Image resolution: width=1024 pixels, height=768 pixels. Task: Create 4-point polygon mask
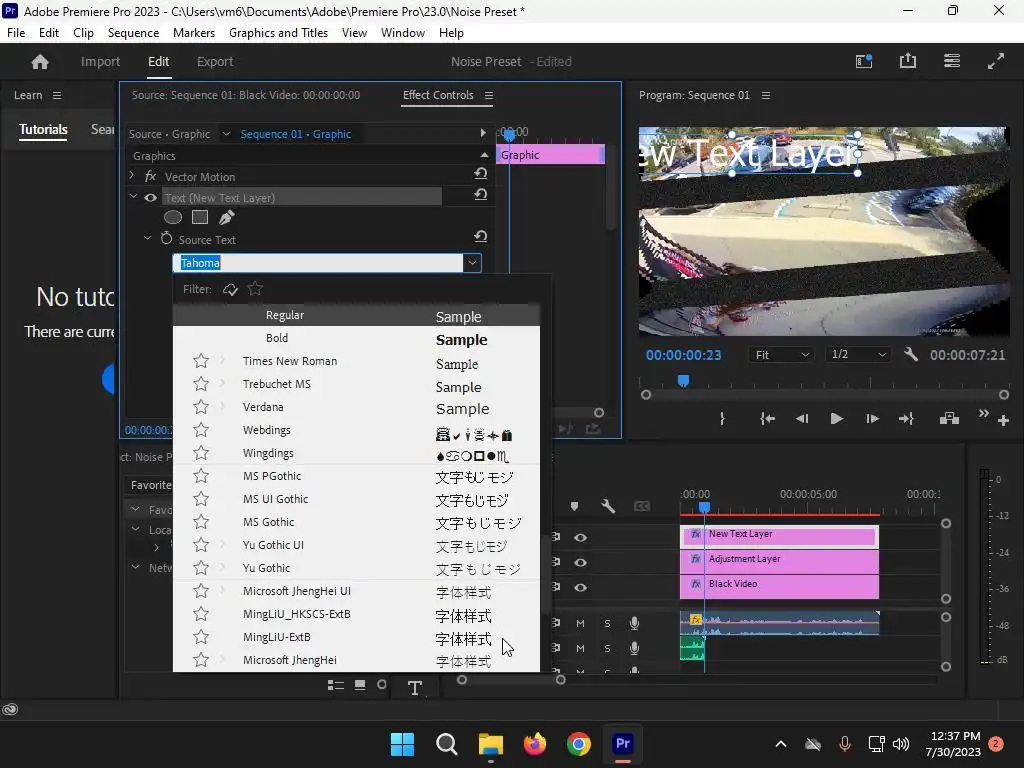point(200,217)
